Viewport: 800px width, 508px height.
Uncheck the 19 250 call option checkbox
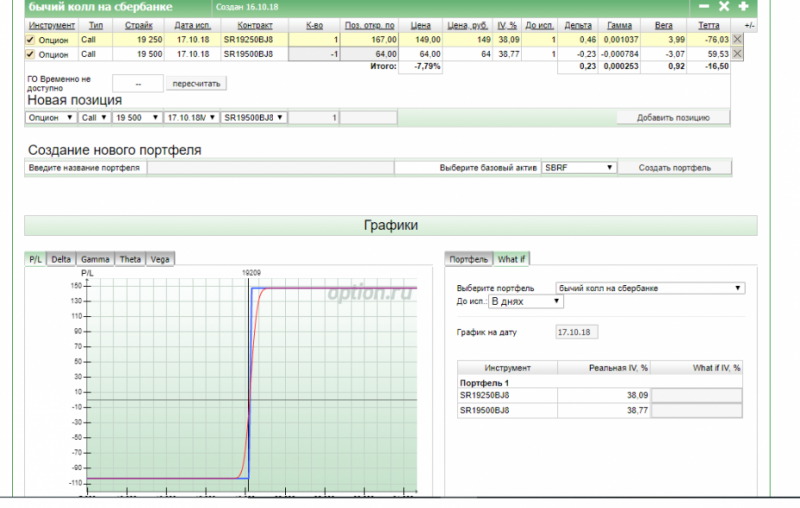click(30, 40)
